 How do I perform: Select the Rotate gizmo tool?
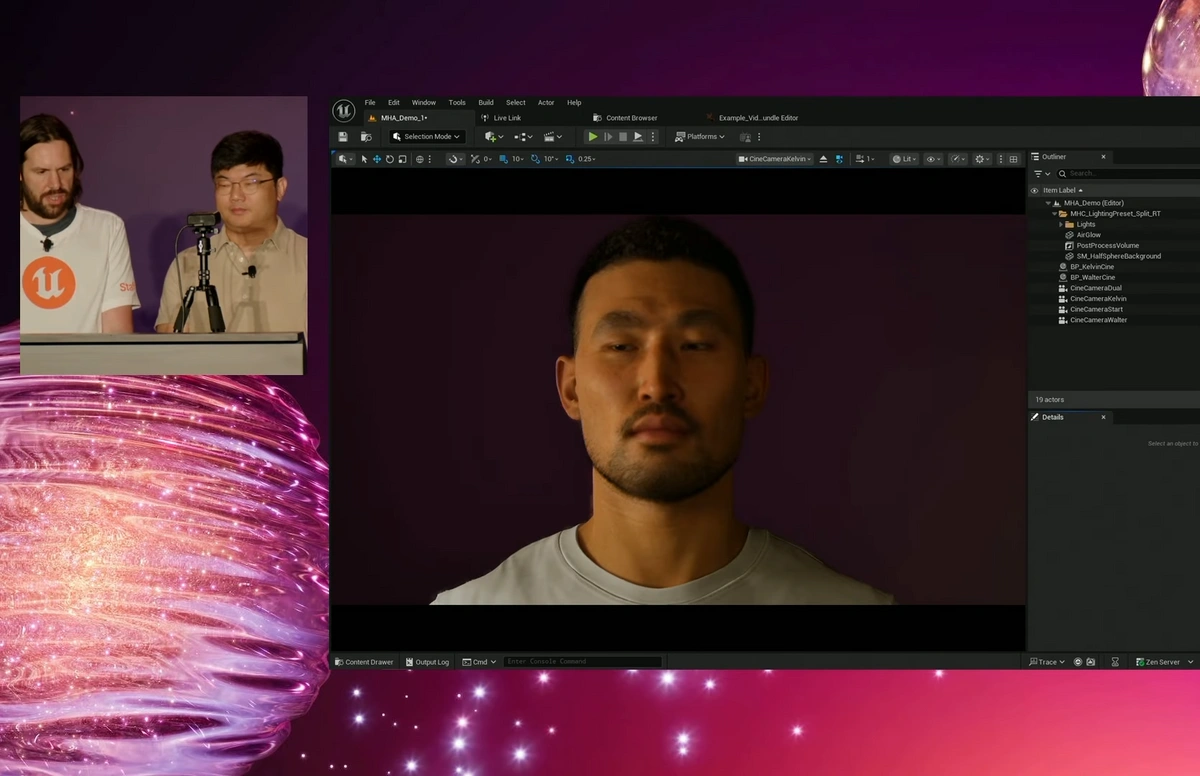pyautogui.click(x=390, y=159)
